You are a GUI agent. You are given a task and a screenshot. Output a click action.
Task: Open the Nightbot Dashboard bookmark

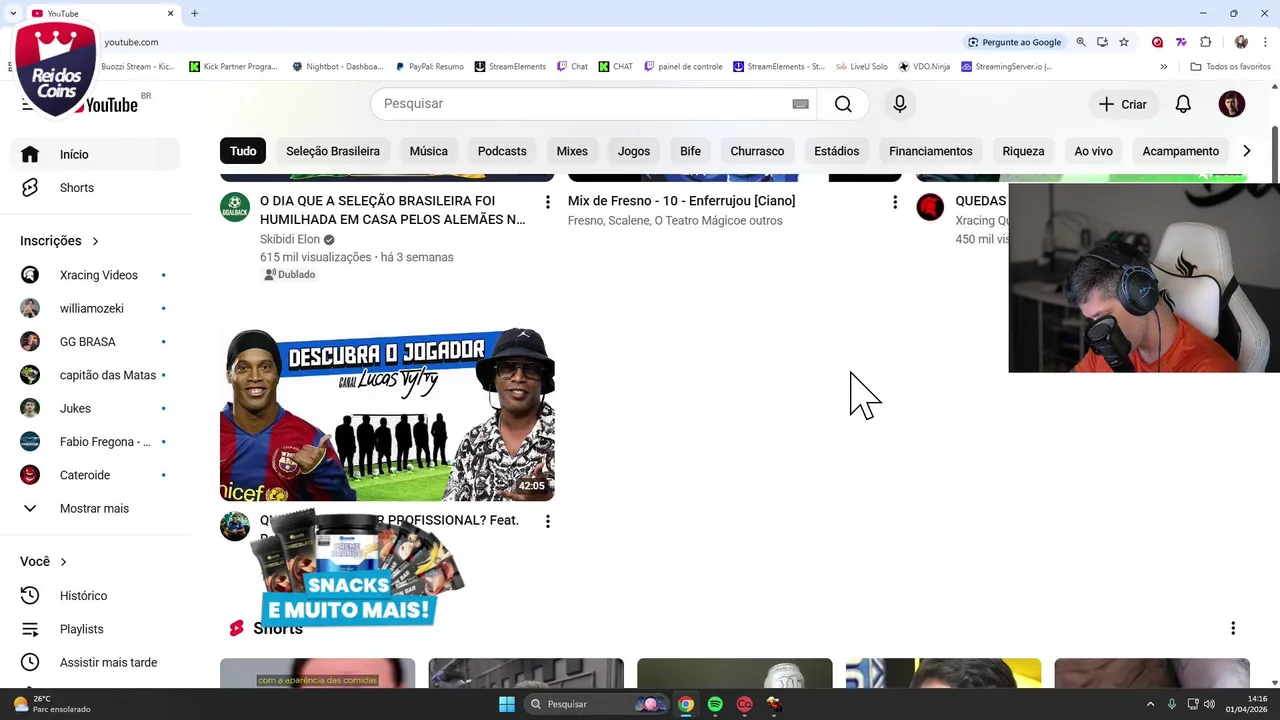click(338, 67)
